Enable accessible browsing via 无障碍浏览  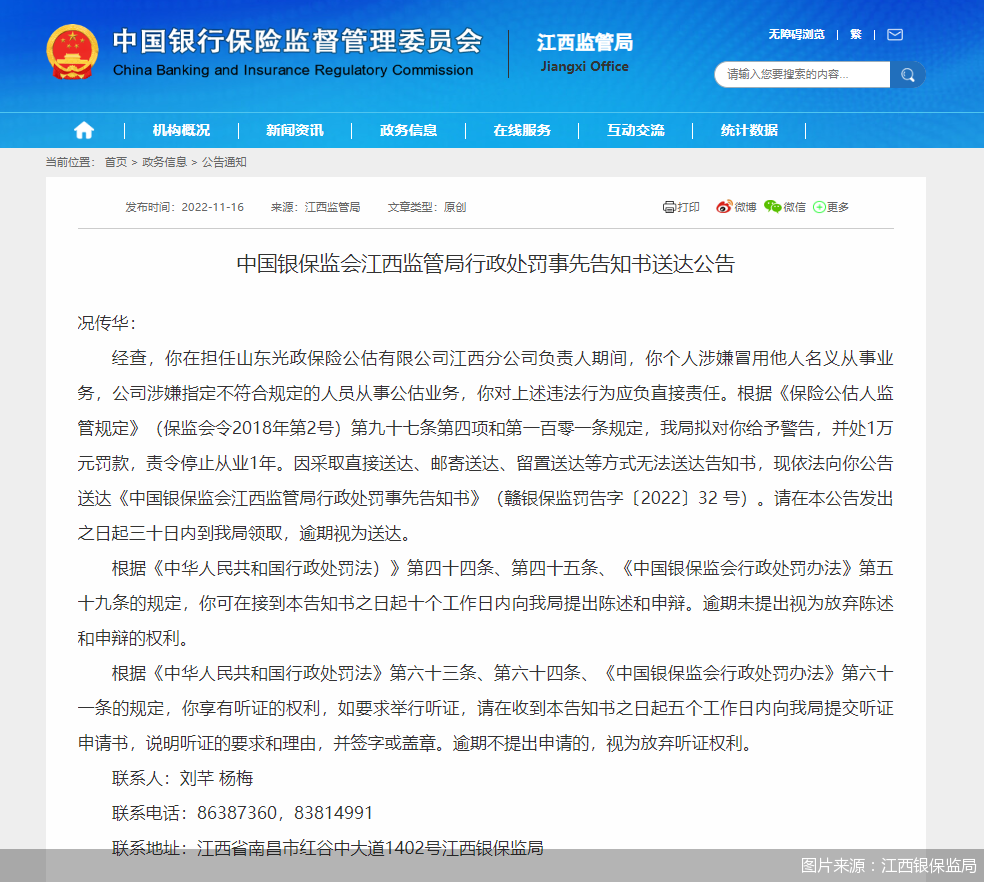coord(796,33)
